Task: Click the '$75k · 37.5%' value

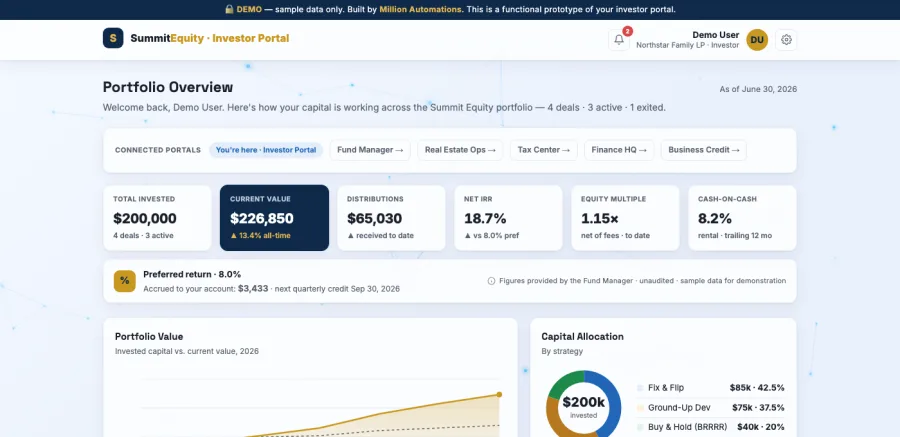Action: (758, 408)
